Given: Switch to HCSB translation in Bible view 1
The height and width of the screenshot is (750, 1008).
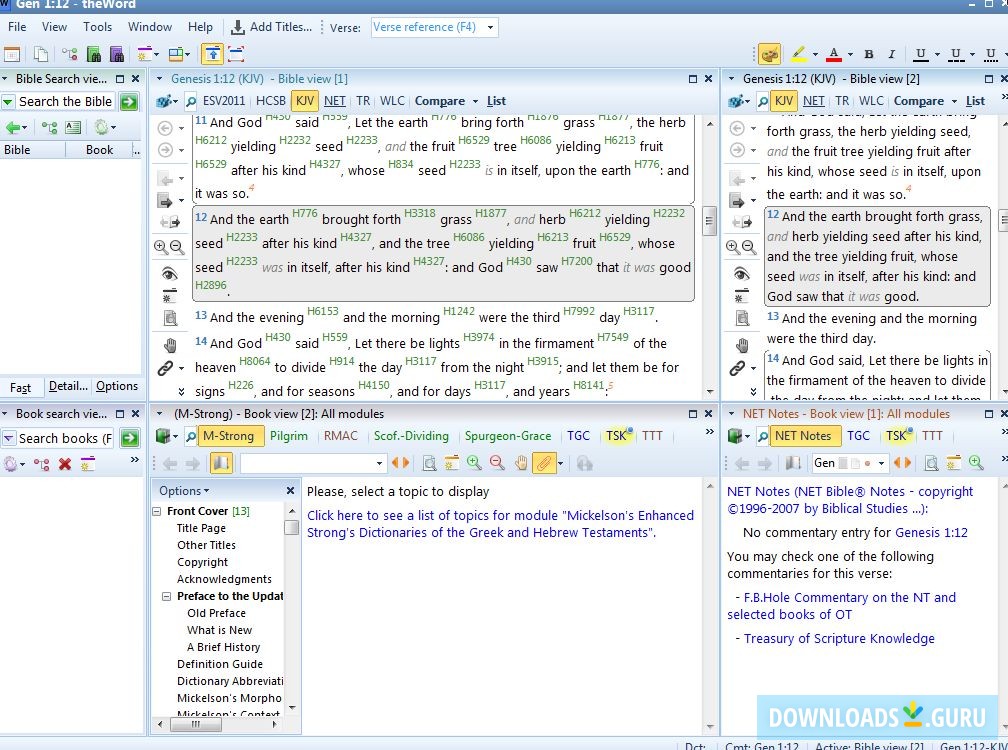Looking at the screenshot, I should 271,101.
